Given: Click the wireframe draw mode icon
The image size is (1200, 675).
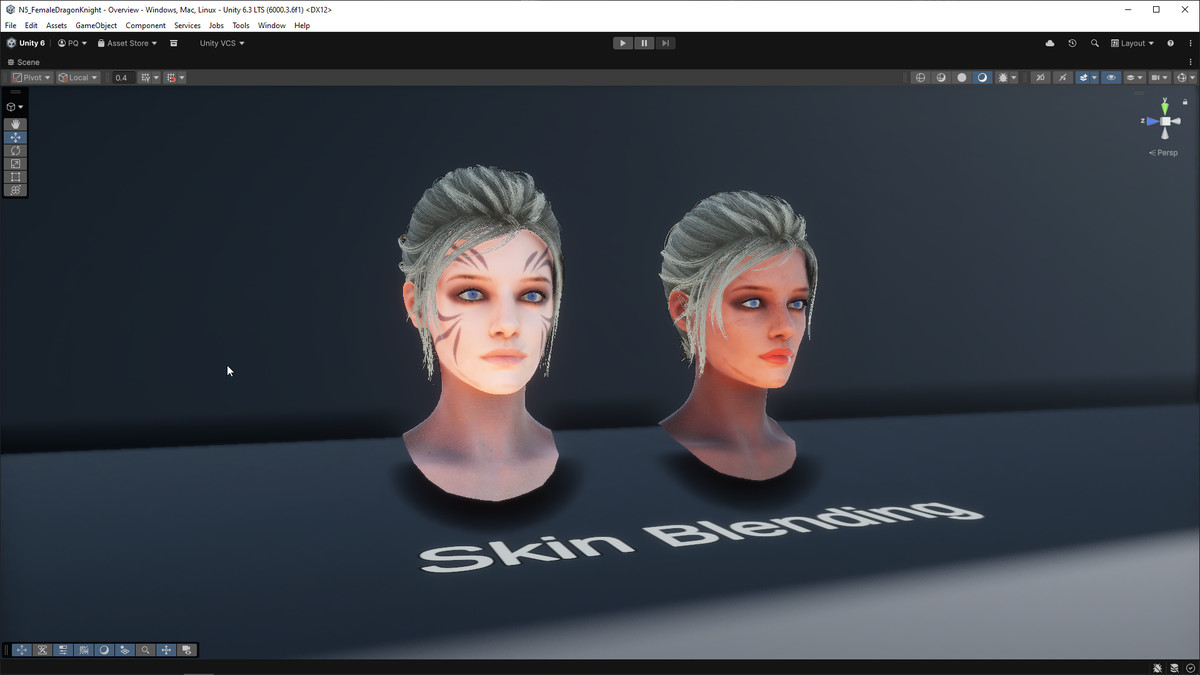Looking at the screenshot, I should pyautogui.click(x=921, y=78).
